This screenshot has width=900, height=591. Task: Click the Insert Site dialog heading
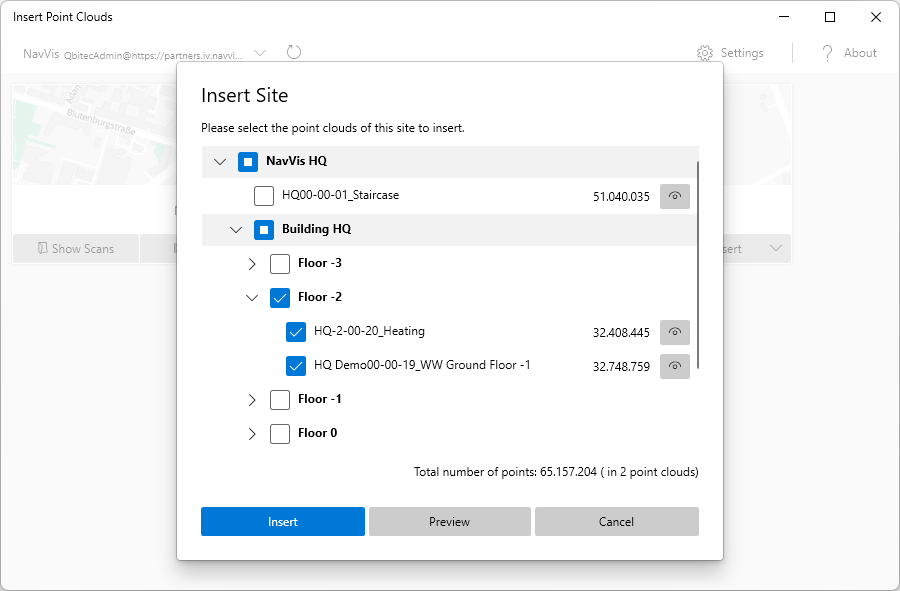pyautogui.click(x=245, y=95)
